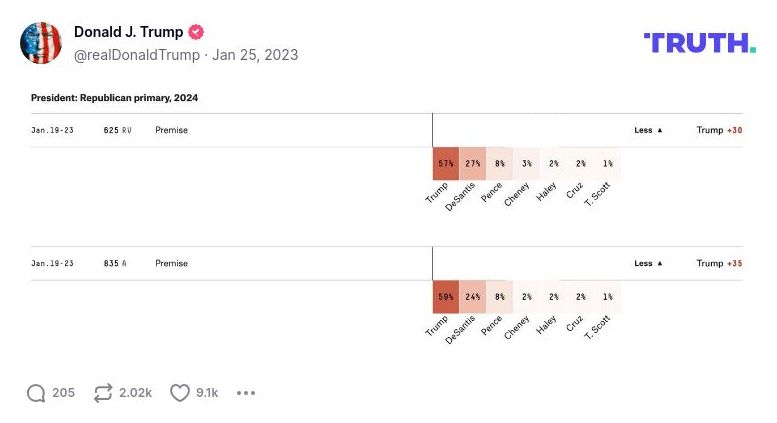777x423 pixels.
Task: Click the Jan 25, 2023 post date
Action: pos(254,54)
